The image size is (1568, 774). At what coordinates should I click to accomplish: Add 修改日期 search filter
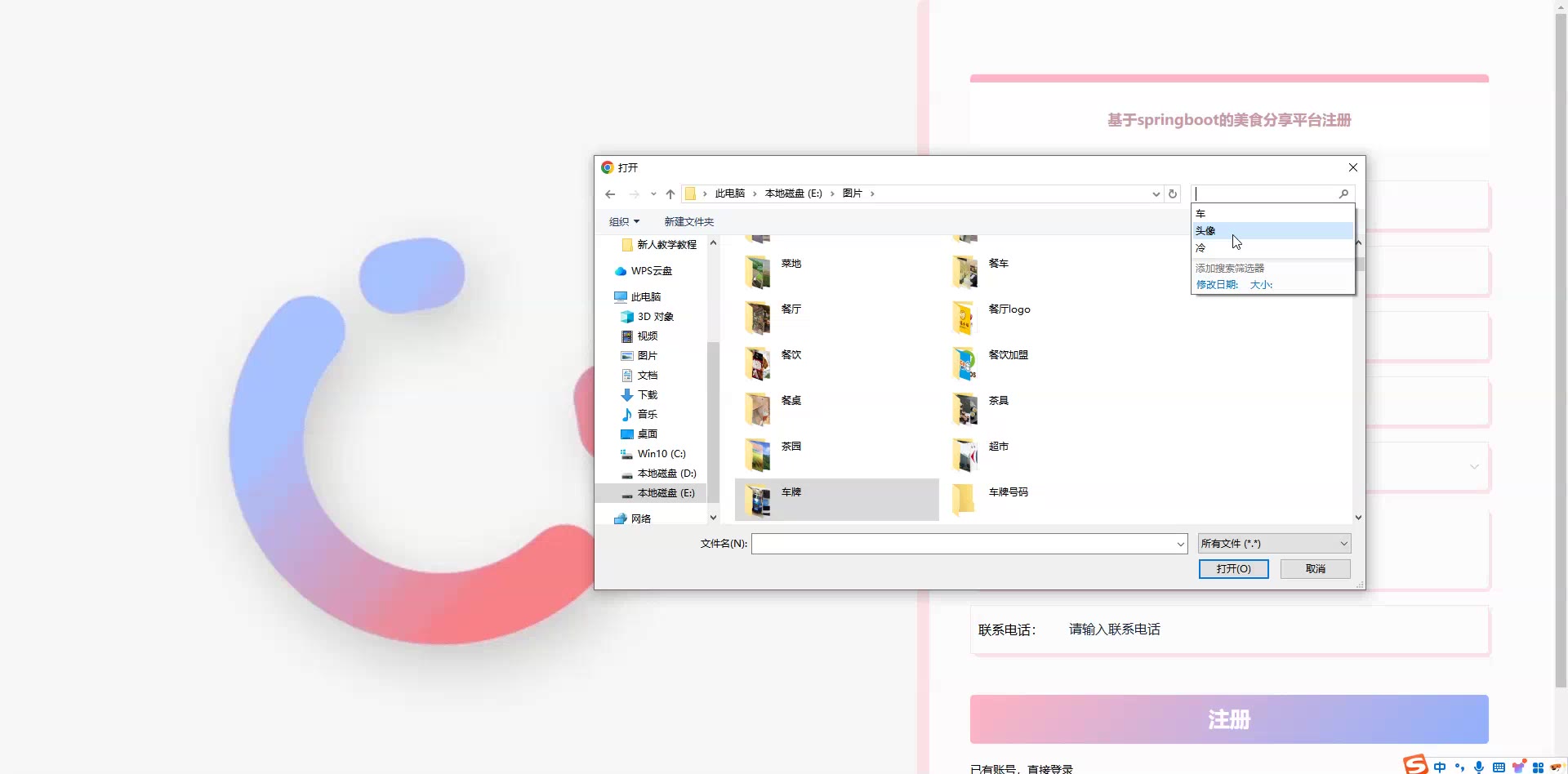tap(1218, 285)
